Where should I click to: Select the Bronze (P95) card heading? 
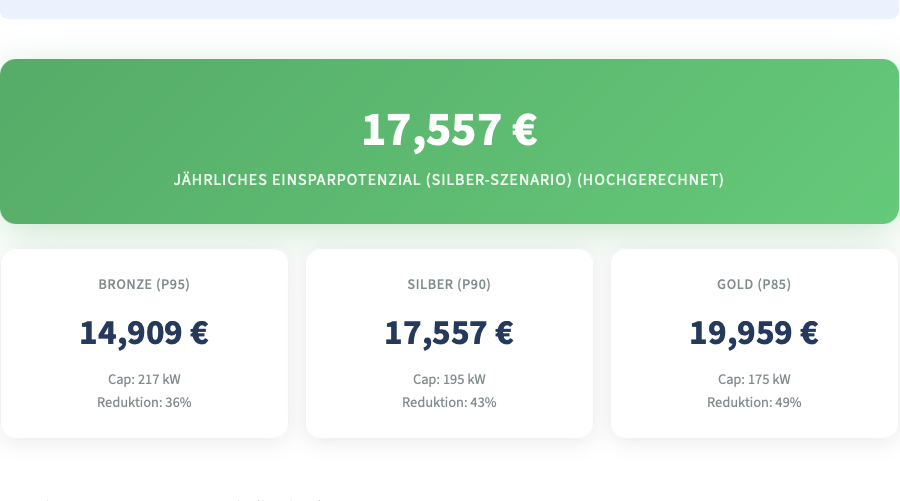coord(144,284)
